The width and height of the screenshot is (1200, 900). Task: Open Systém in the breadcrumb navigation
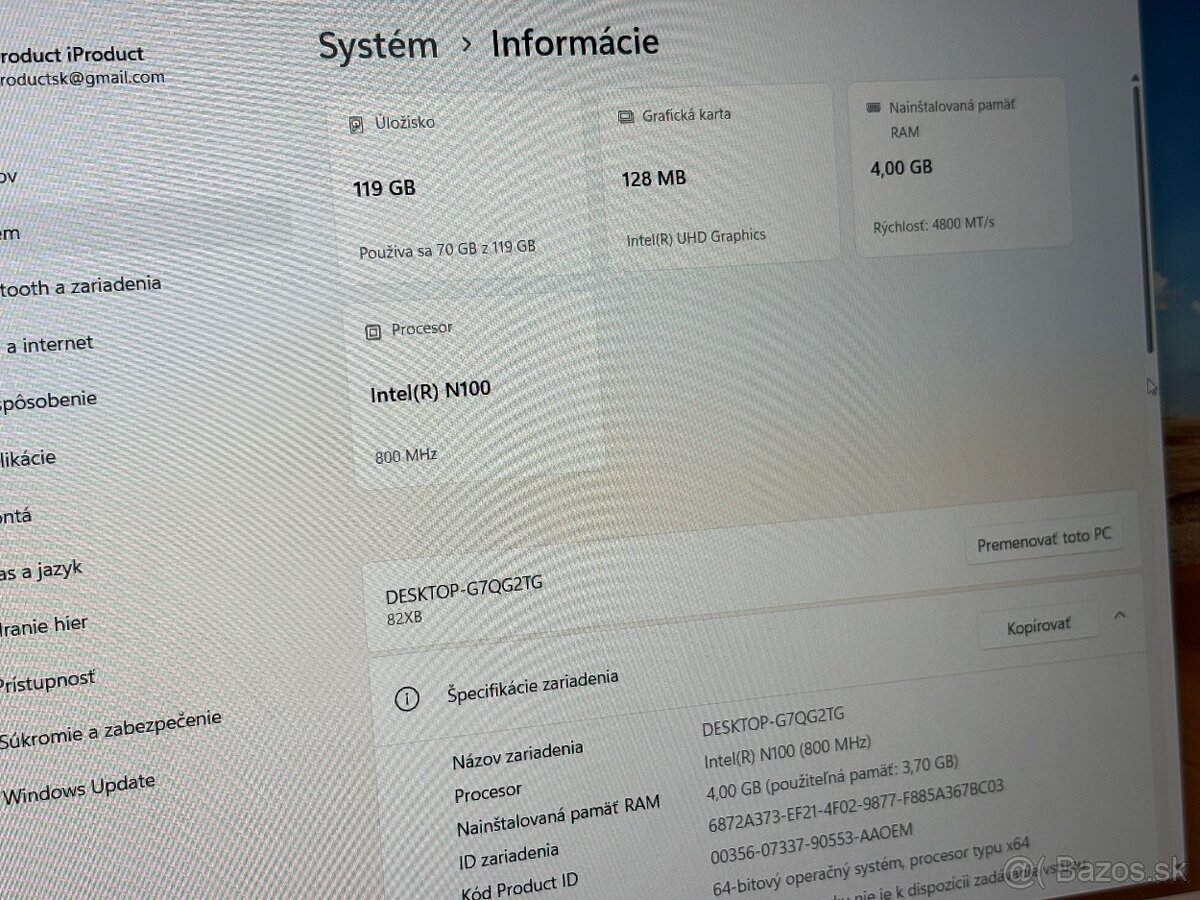point(377,44)
